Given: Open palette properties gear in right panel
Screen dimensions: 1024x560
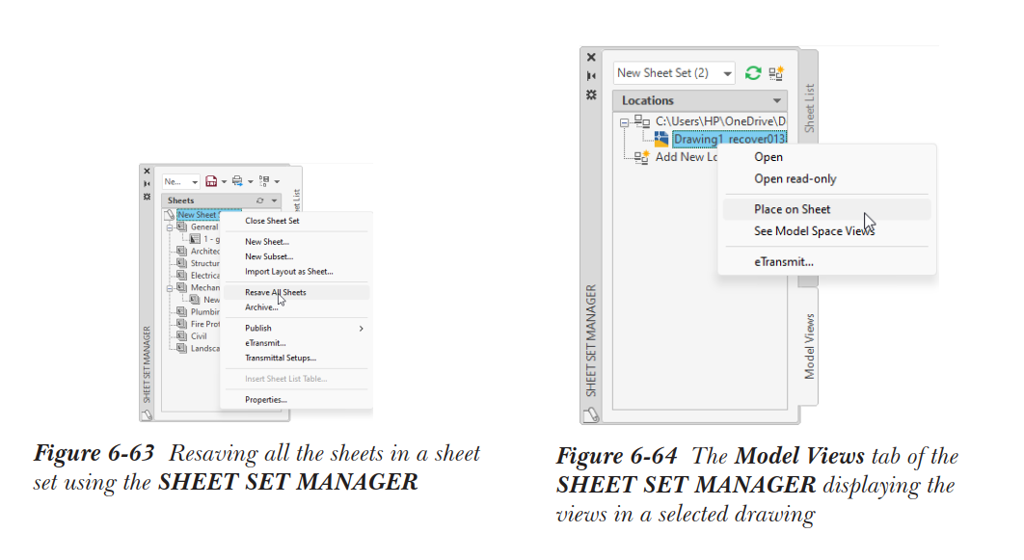Looking at the screenshot, I should pyautogui.click(x=591, y=95).
